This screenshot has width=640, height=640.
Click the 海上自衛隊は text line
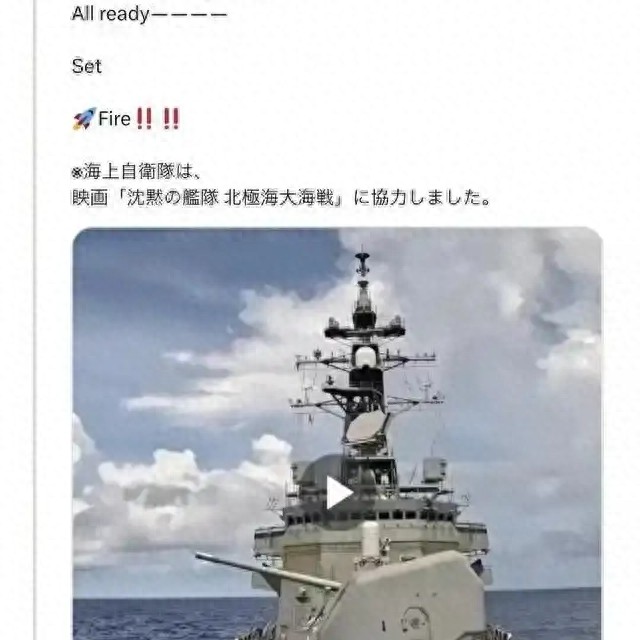coord(136,171)
